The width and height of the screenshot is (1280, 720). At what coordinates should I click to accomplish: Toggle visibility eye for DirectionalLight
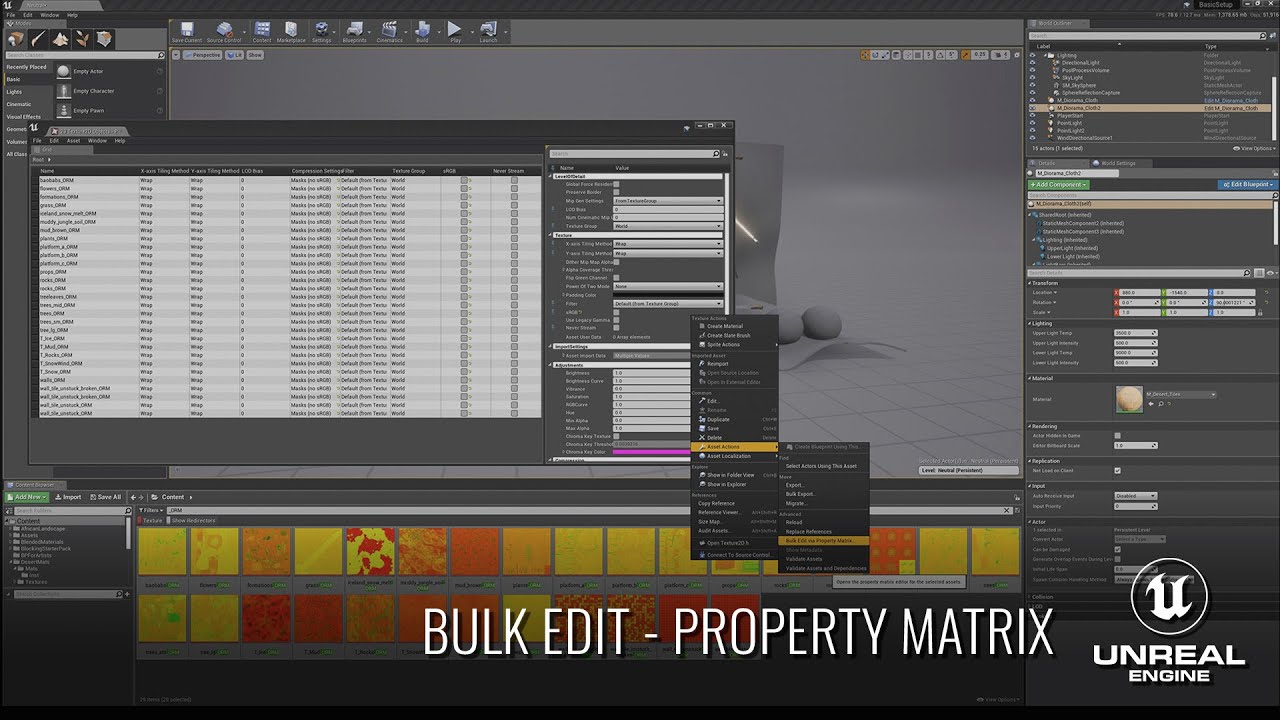[x=1033, y=63]
